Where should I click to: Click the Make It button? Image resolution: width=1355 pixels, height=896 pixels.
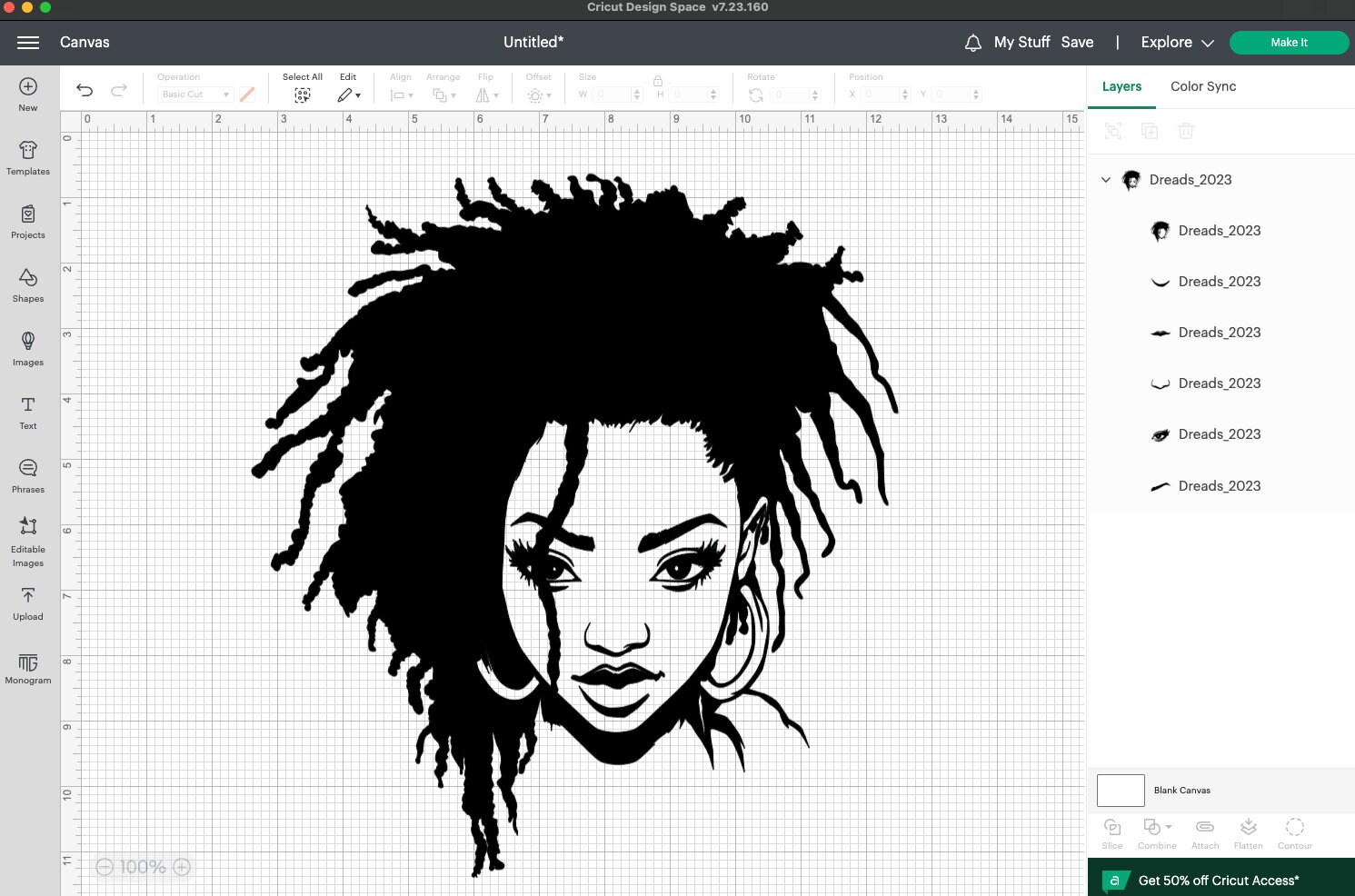(1289, 42)
